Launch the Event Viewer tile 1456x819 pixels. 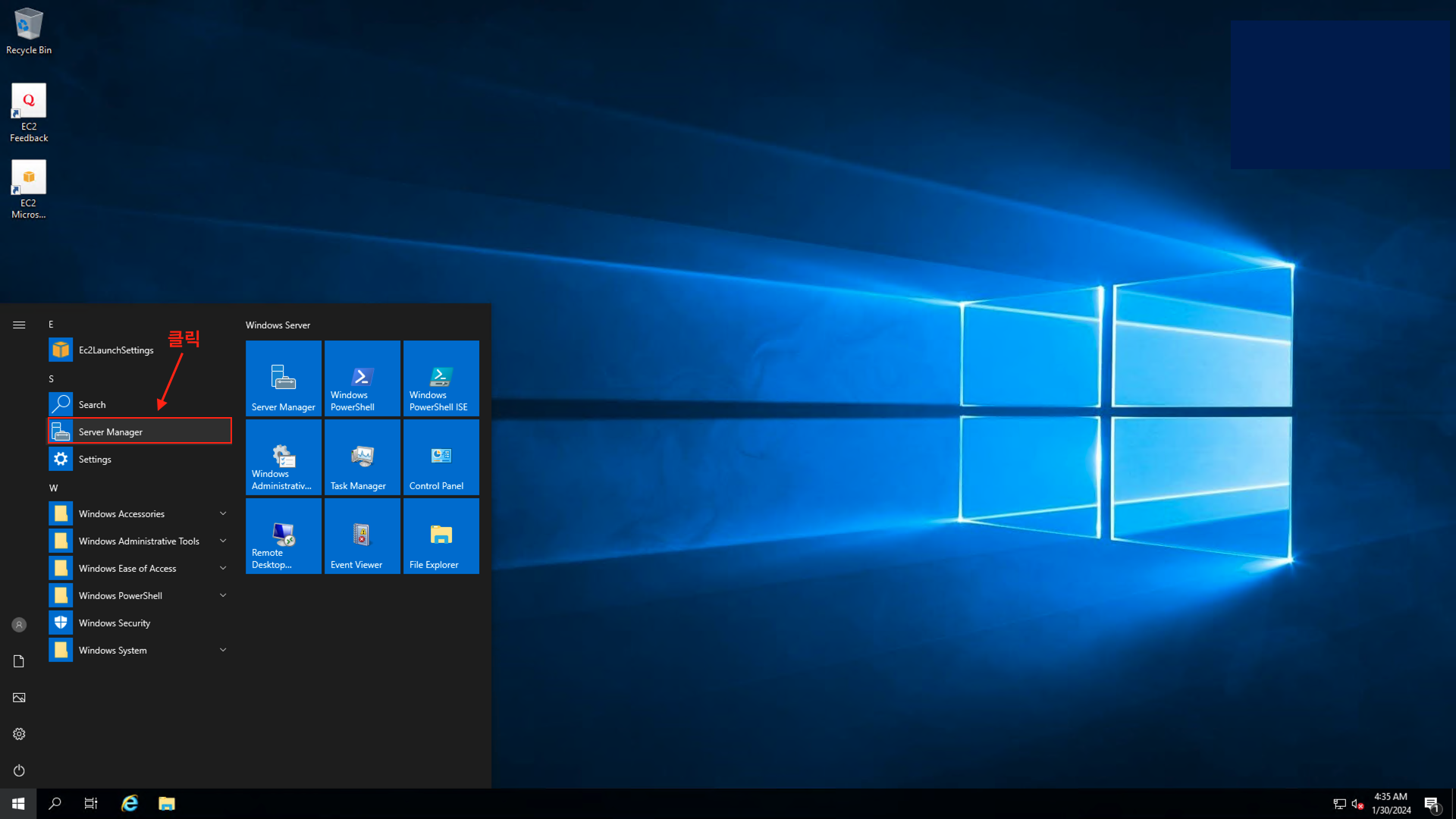pos(362,536)
